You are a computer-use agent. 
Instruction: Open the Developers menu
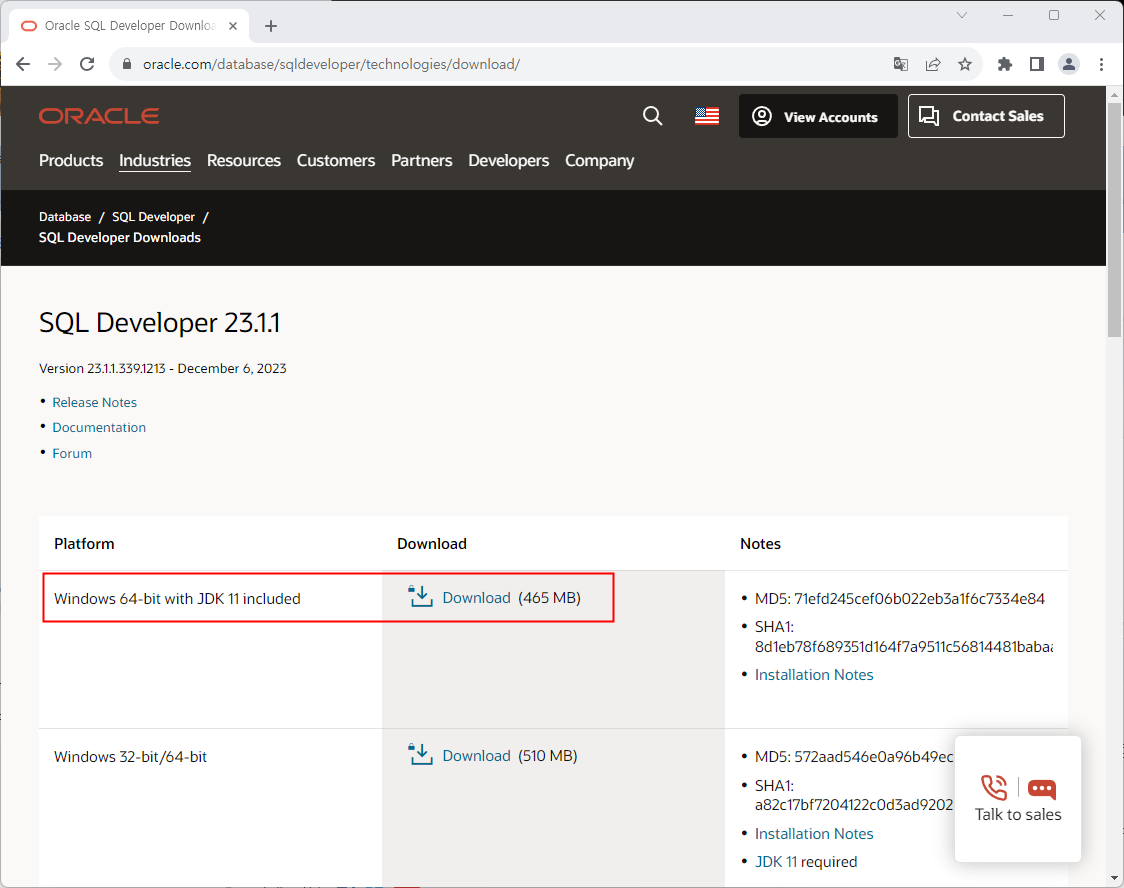pyautogui.click(x=508, y=161)
